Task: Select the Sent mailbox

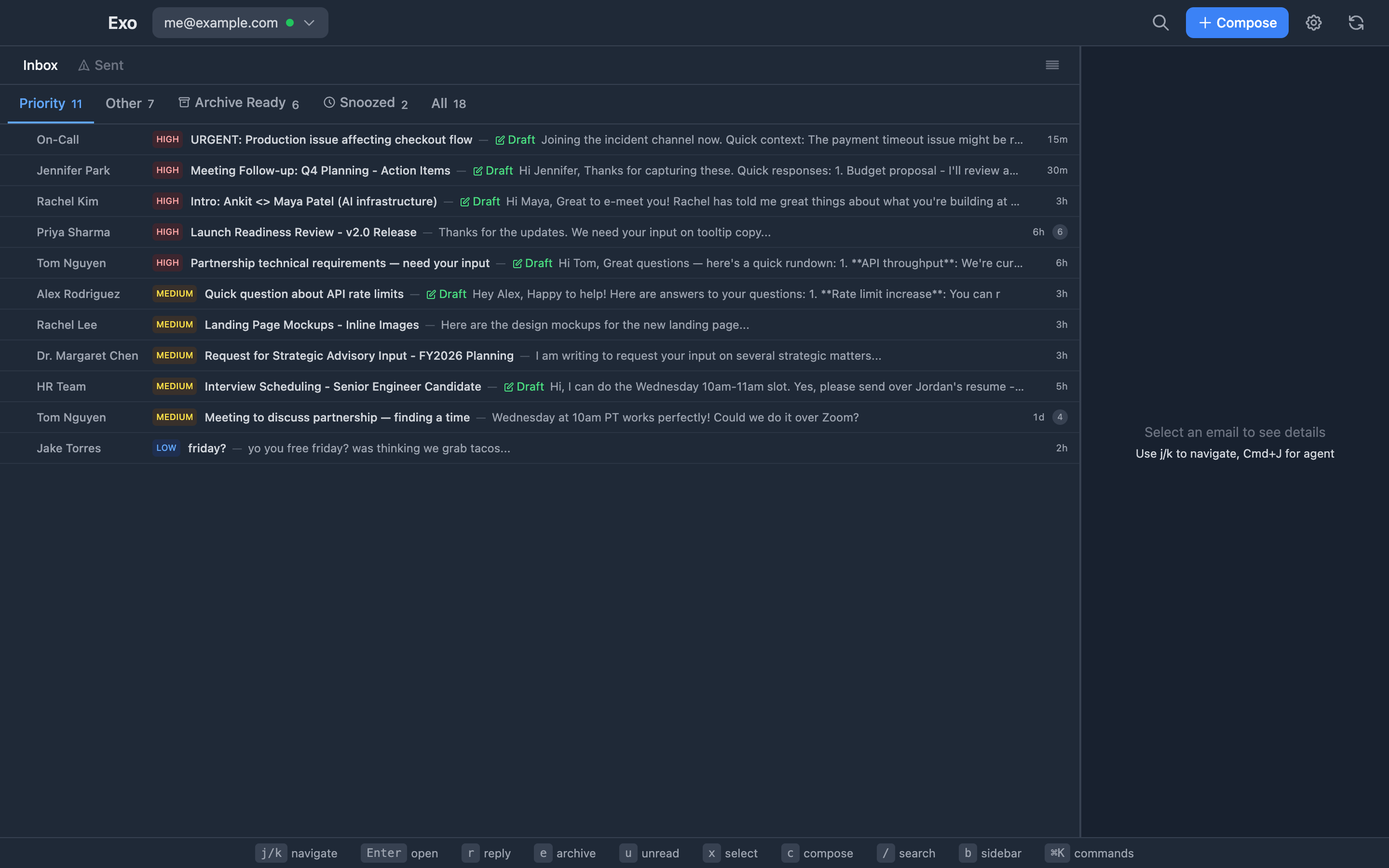Action: pos(109,65)
